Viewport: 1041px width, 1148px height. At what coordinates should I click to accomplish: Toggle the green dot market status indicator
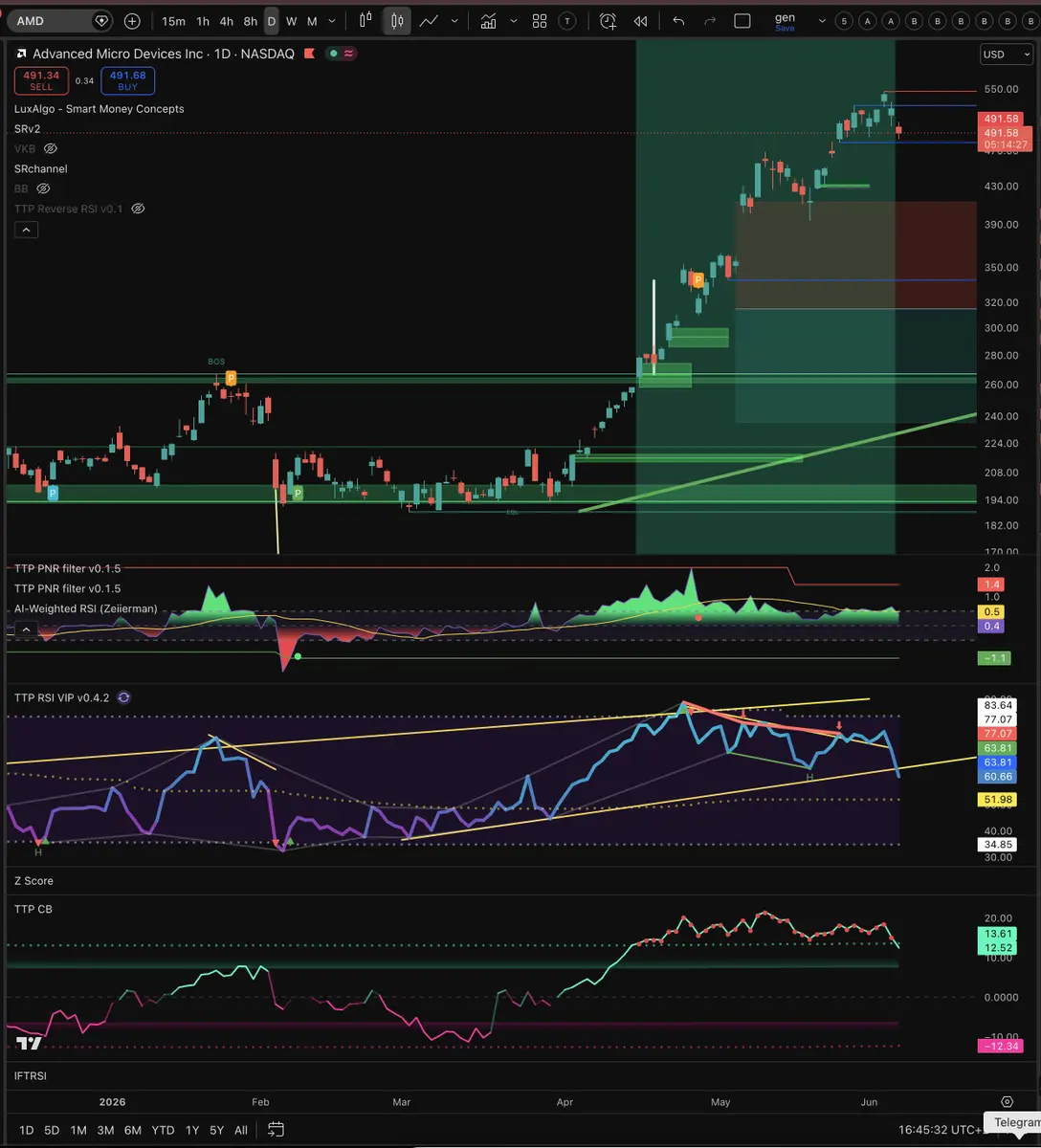334,54
